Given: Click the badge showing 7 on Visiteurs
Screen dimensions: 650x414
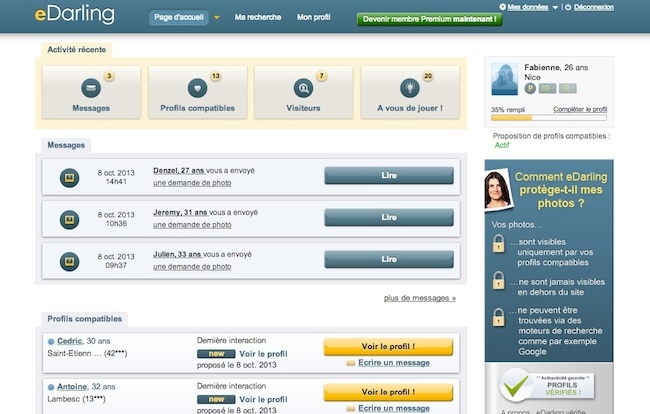Looking at the screenshot, I should point(321,76).
